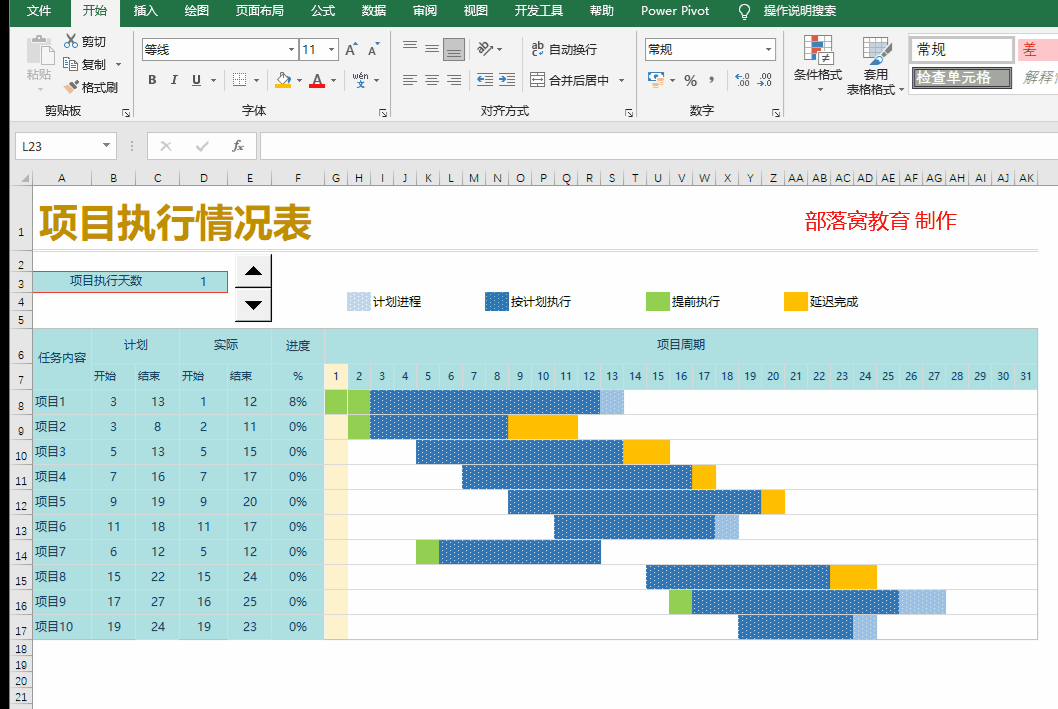Increase font size with large A icon
The width and height of the screenshot is (1058, 709).
pos(351,50)
